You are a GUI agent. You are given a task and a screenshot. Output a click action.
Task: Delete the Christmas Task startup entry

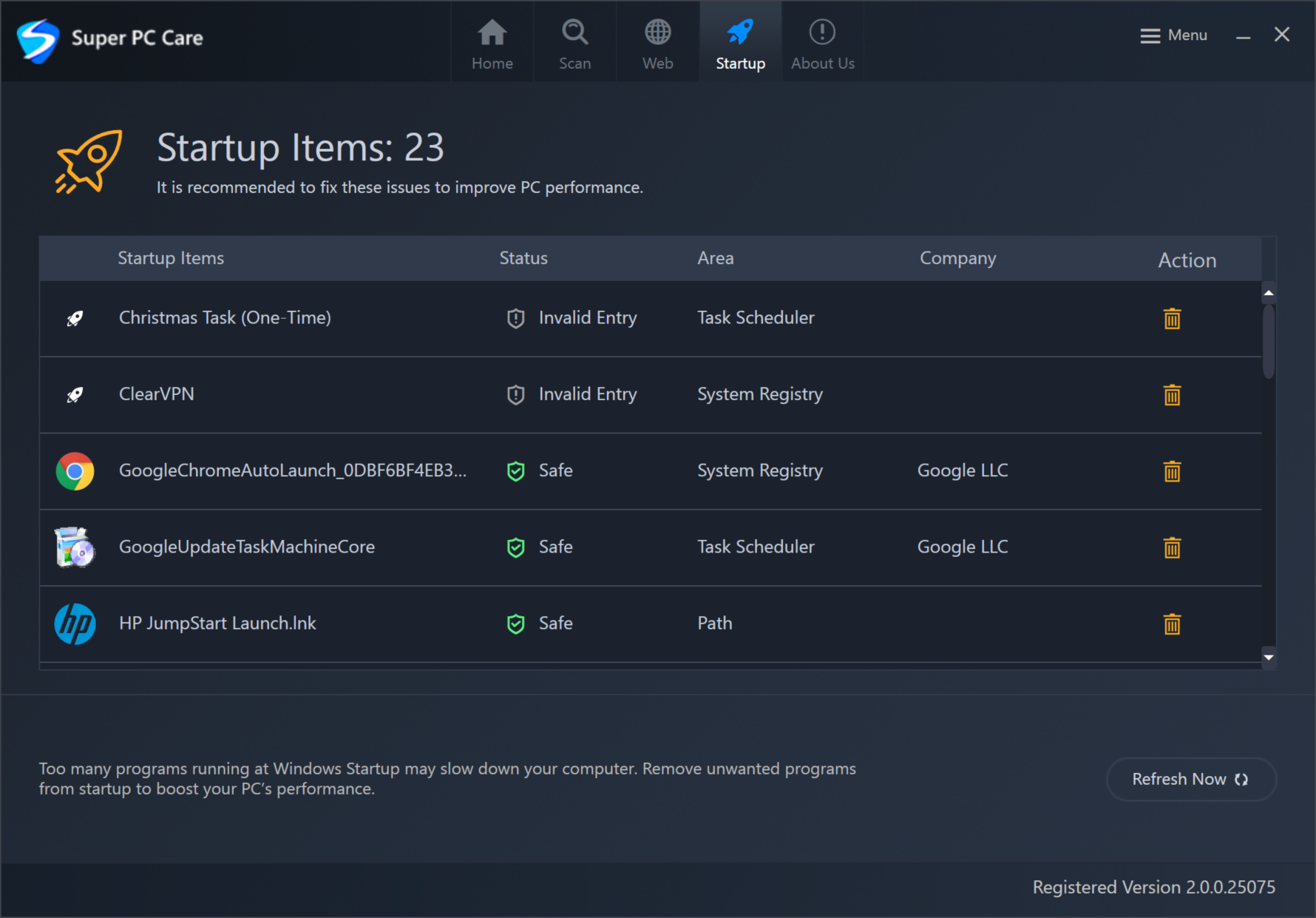coord(1172,319)
